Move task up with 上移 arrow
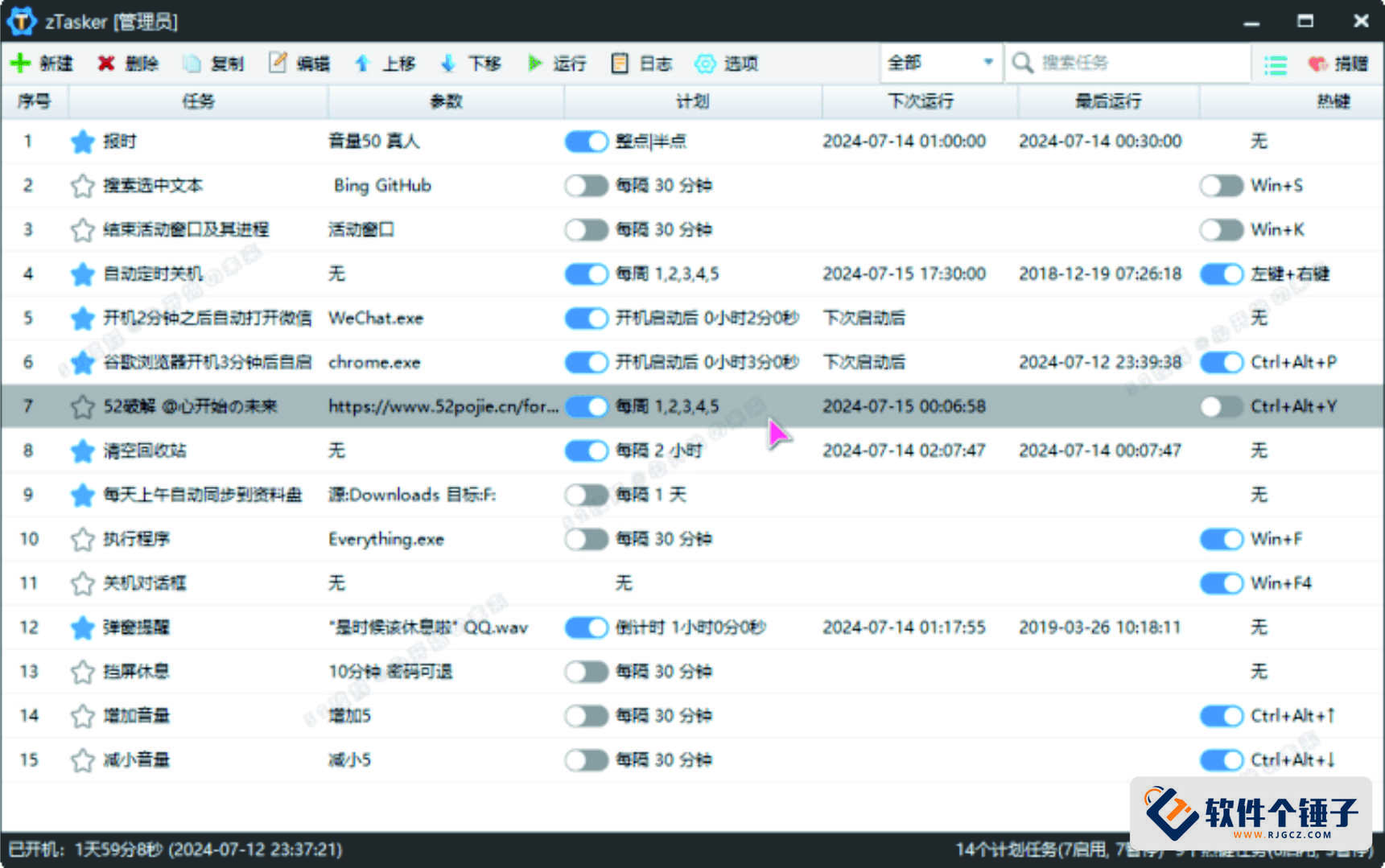Viewport: 1385px width, 868px height. (x=363, y=63)
